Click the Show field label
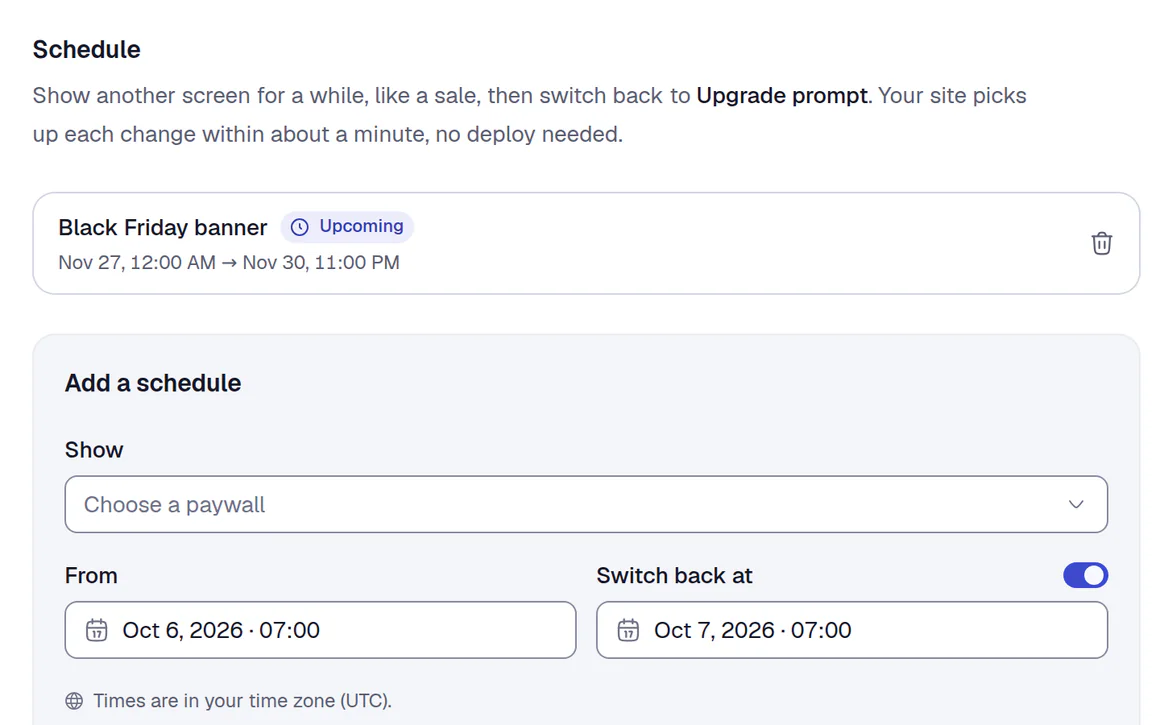The width and height of the screenshot is (1160, 725). pyautogui.click(x=94, y=450)
